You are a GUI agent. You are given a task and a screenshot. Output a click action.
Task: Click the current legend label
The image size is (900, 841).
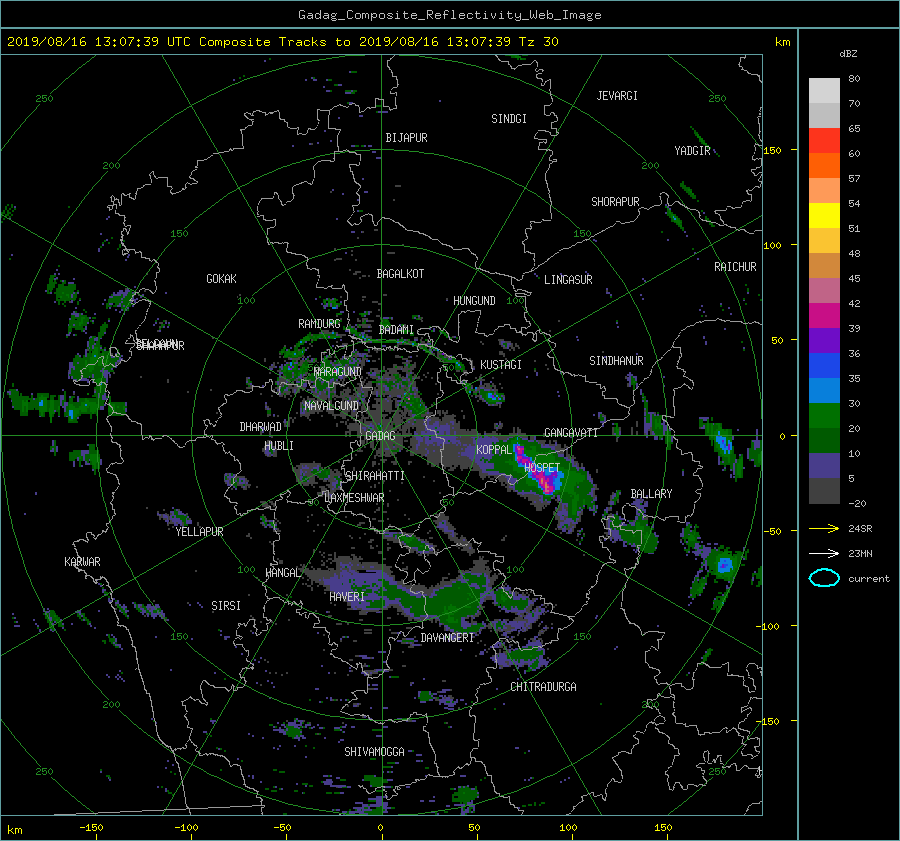[869, 579]
